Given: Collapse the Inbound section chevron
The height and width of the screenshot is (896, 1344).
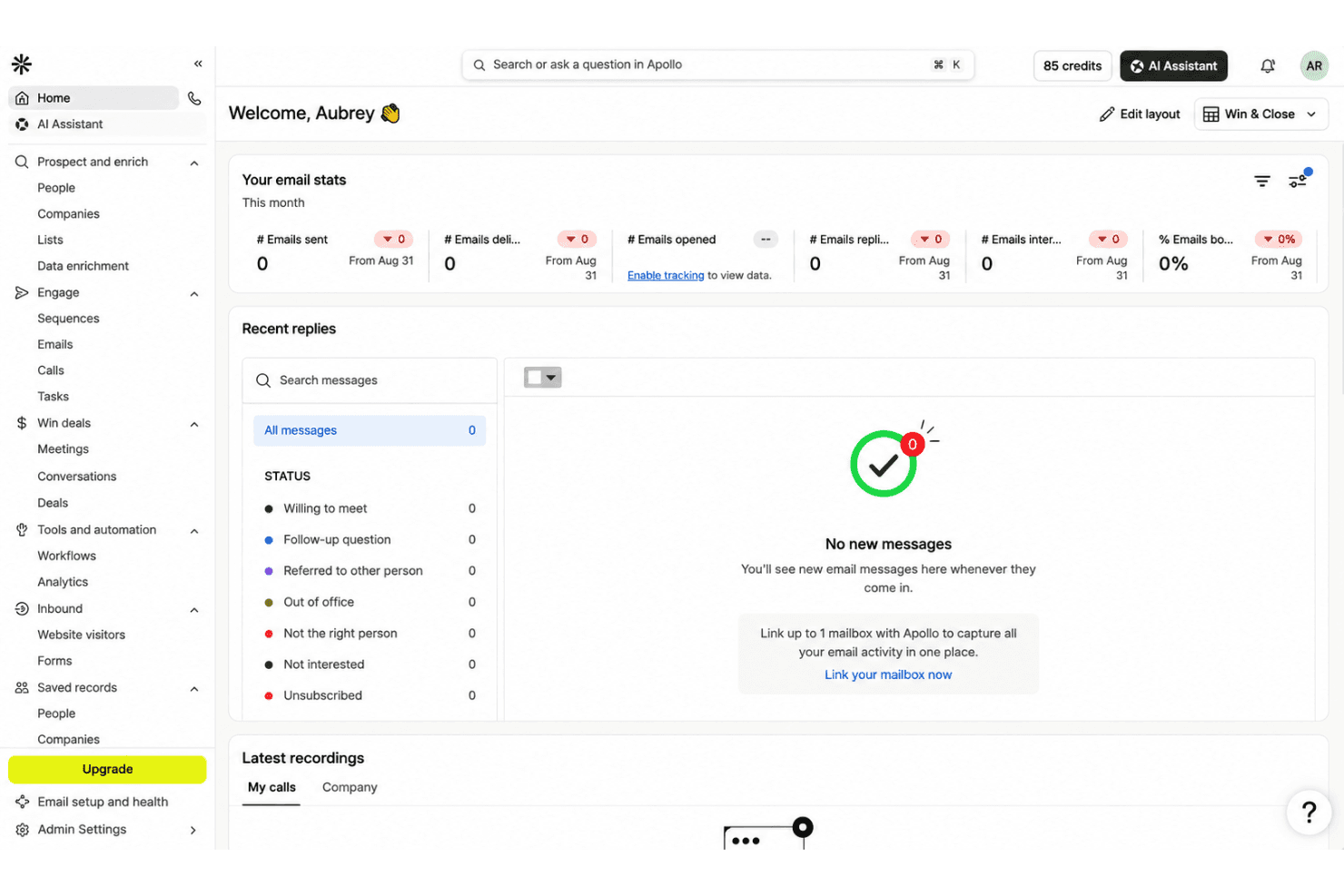Looking at the screenshot, I should tap(194, 609).
